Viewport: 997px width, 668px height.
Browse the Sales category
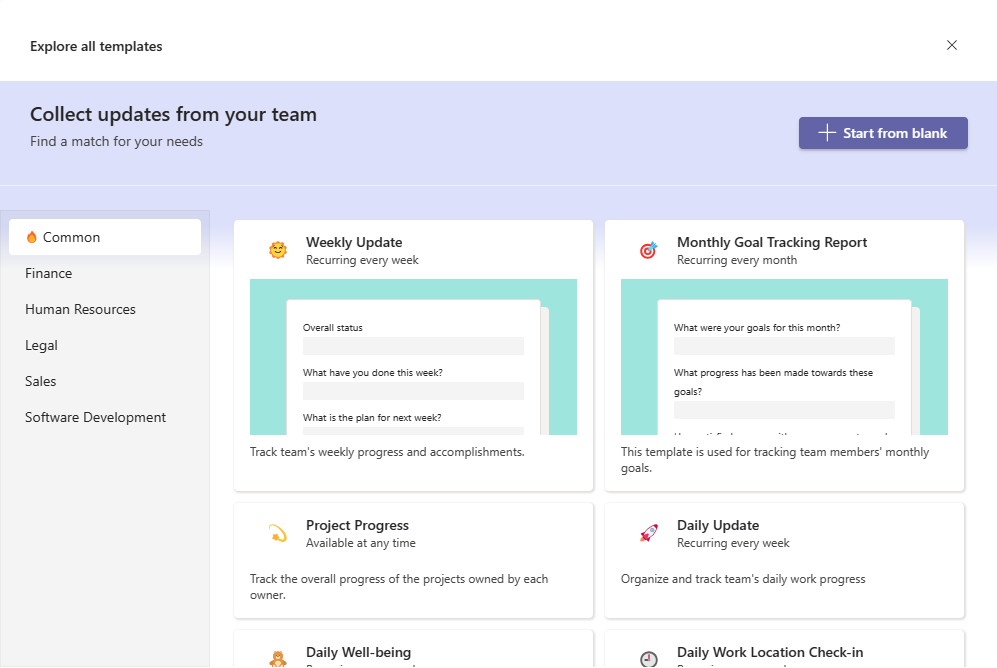[x=41, y=381]
